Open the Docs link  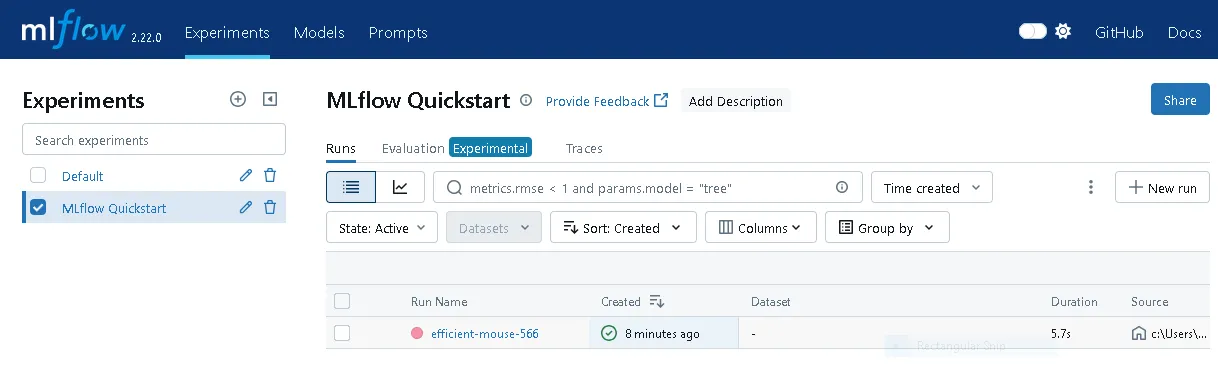(x=1185, y=33)
